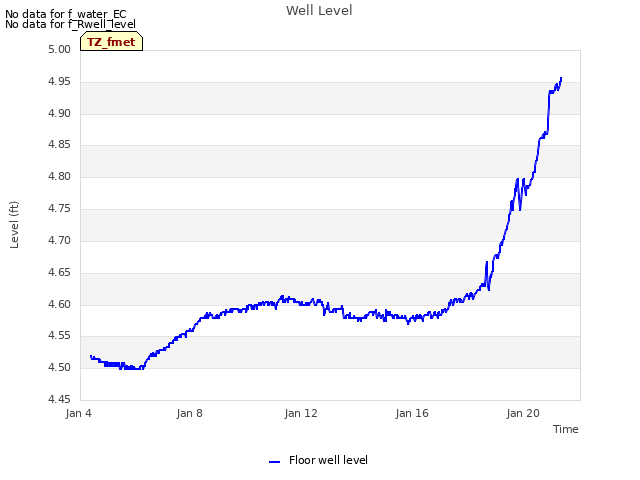Screen dimensions: 640x480
Task: Click the Jan 20 x-axis label
Action: pos(523,413)
